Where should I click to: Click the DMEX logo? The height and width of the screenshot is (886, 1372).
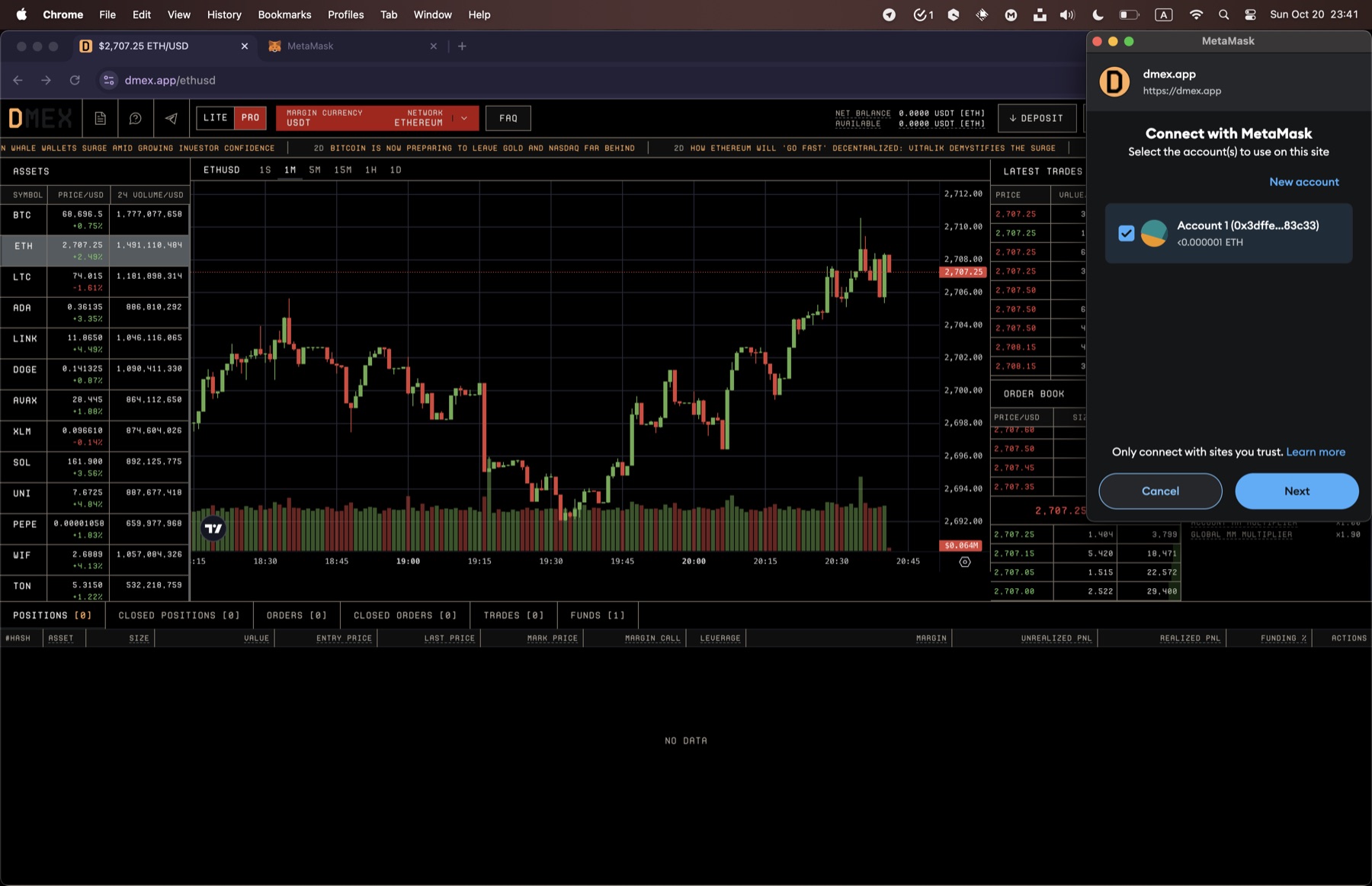tap(40, 118)
